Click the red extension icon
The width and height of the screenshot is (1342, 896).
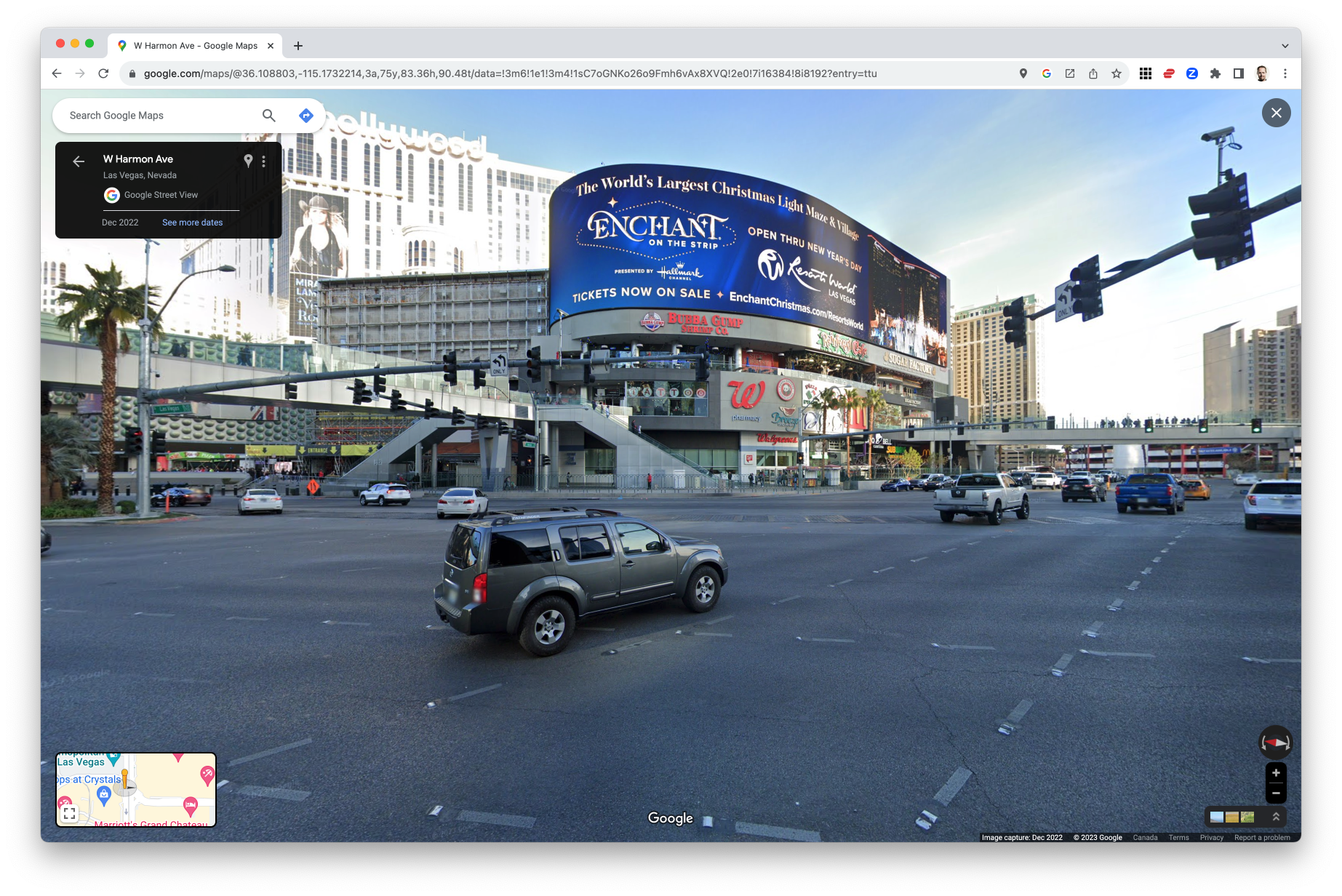point(1169,73)
